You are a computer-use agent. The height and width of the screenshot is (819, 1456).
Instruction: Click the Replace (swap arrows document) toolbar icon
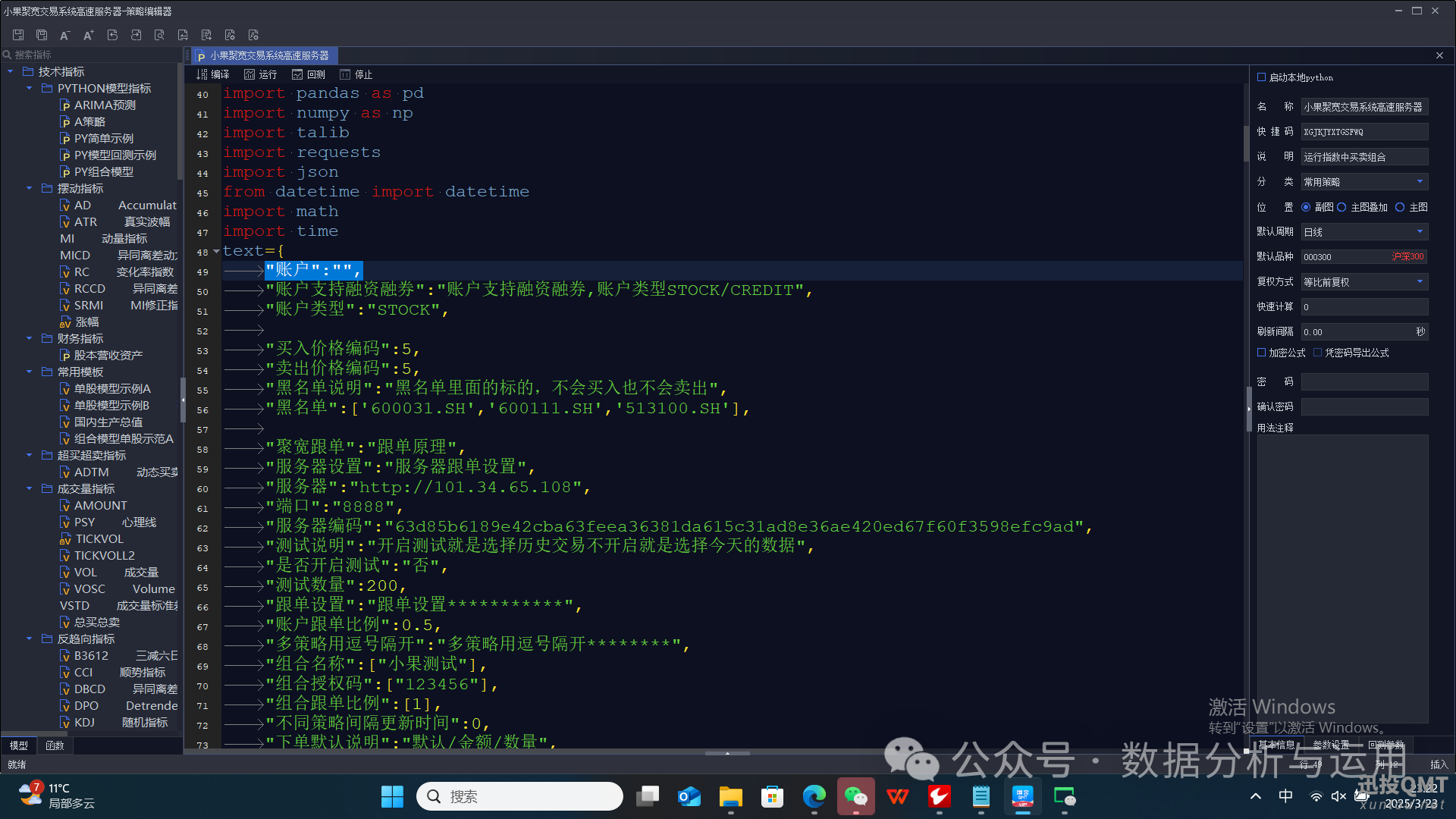(x=183, y=35)
